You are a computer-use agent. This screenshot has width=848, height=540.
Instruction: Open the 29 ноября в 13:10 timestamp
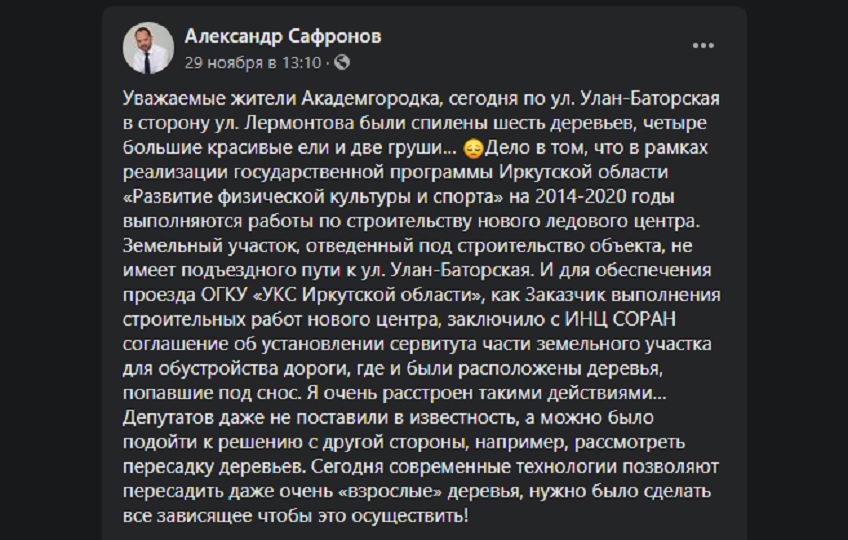pos(253,63)
